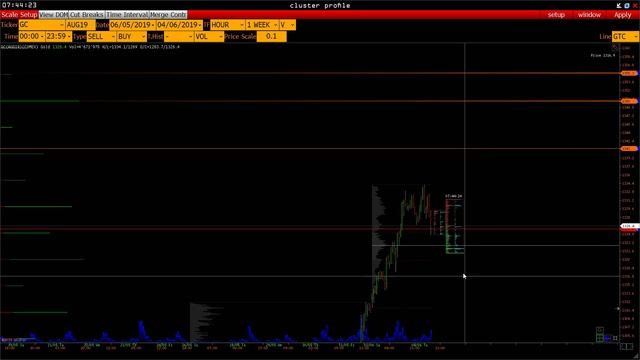Expand the GC ticker dropdown
The height and width of the screenshot is (360, 640).
[x=42, y=25]
